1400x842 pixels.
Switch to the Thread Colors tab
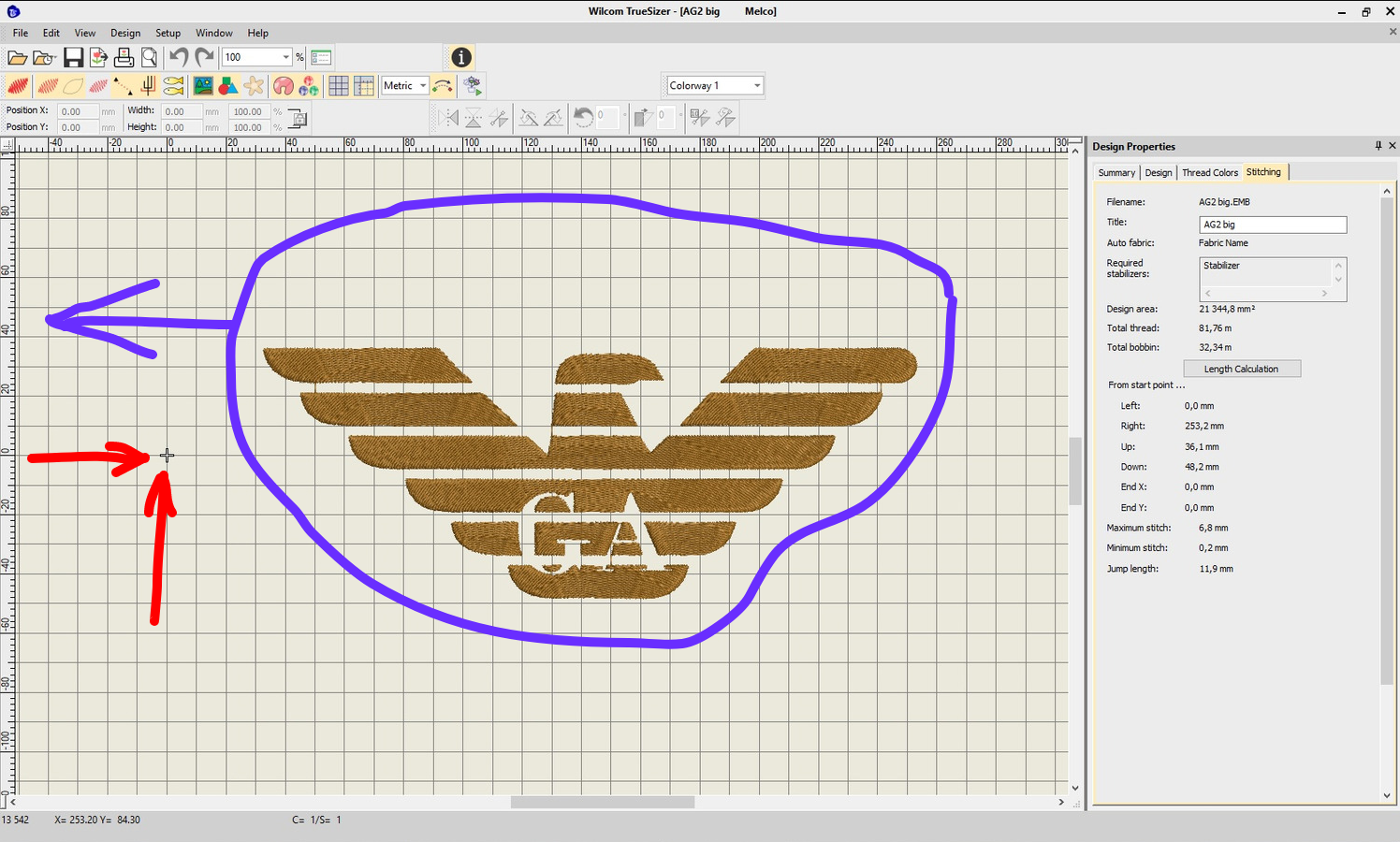pyautogui.click(x=1210, y=173)
